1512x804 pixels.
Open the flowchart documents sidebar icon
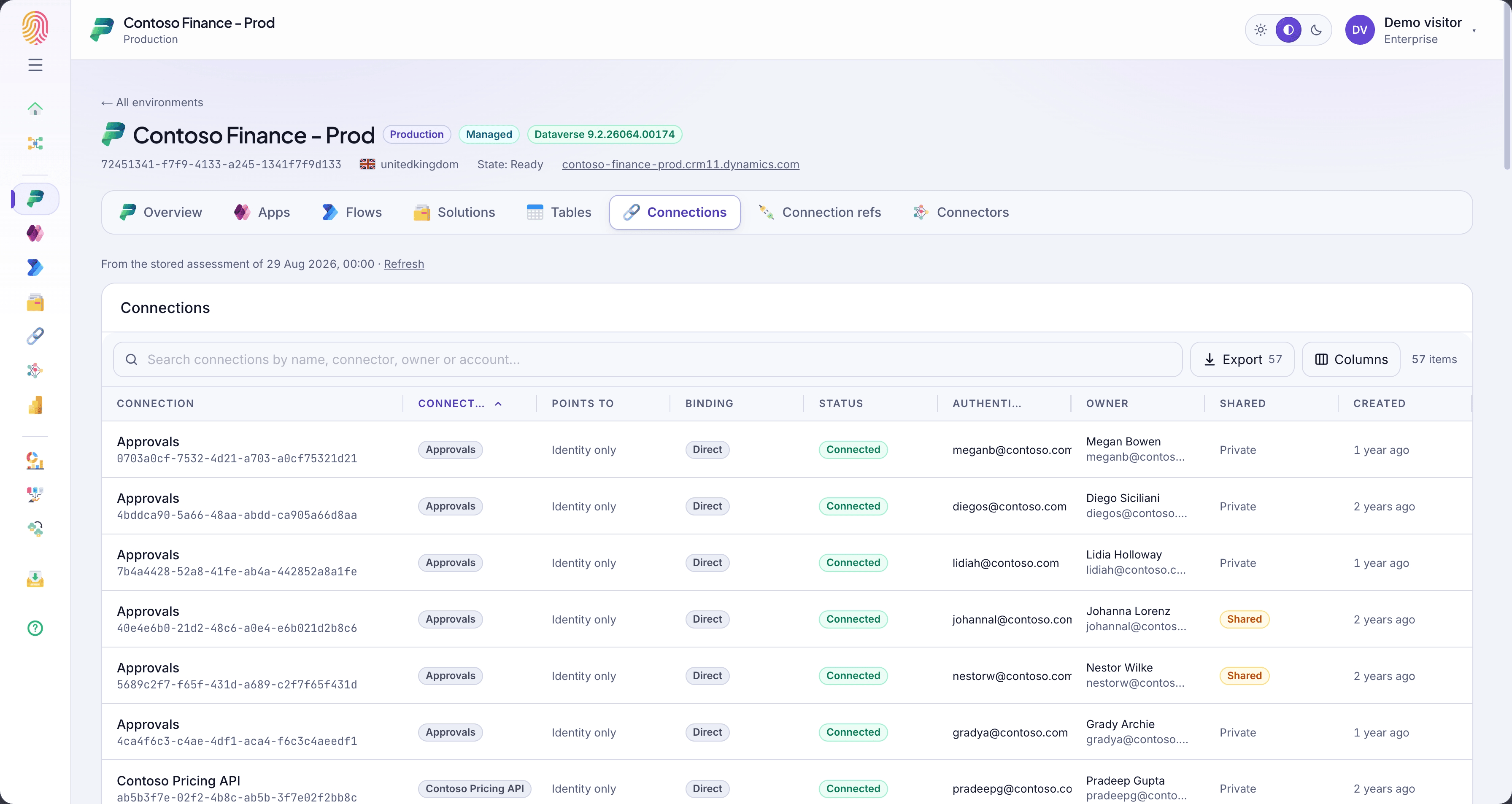point(35,495)
